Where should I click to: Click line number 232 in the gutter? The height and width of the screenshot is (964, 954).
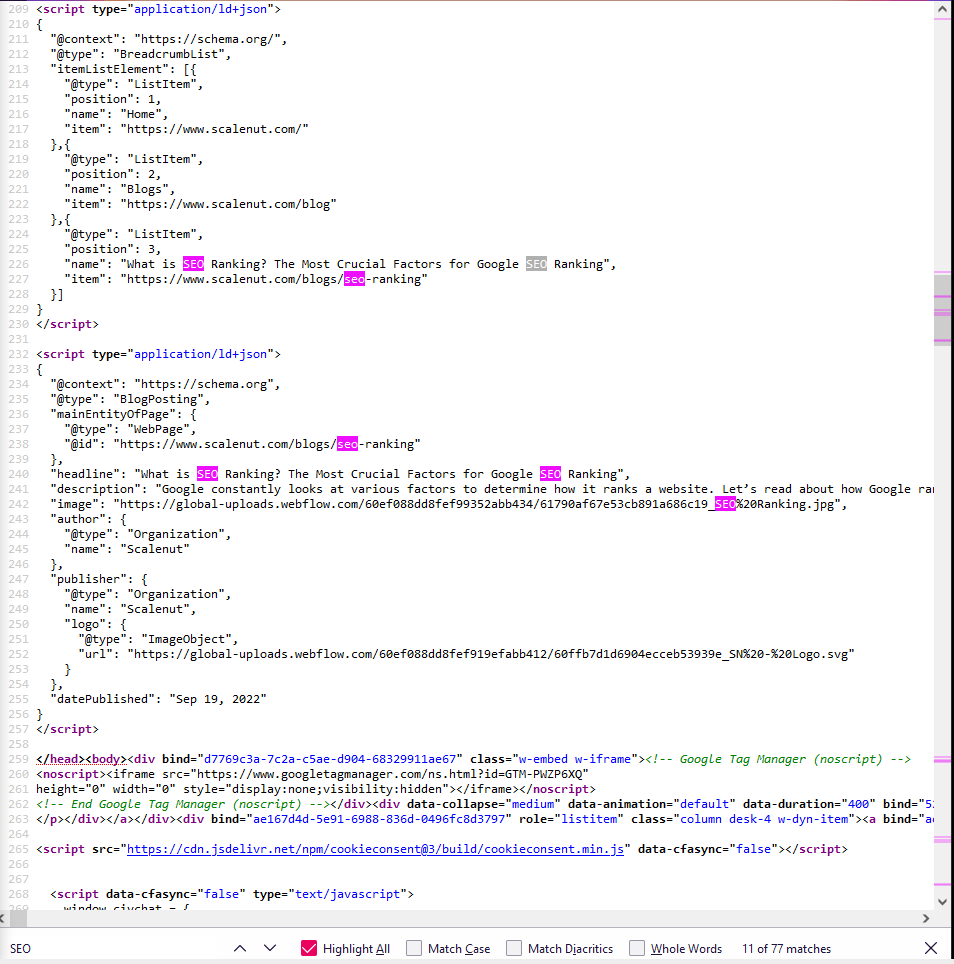19,354
